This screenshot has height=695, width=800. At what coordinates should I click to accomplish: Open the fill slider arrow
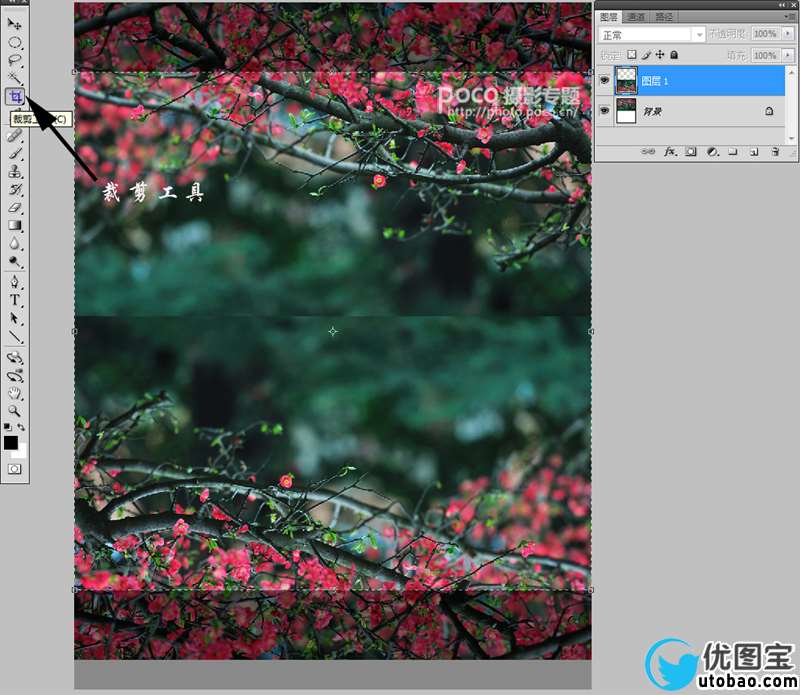(x=788, y=55)
